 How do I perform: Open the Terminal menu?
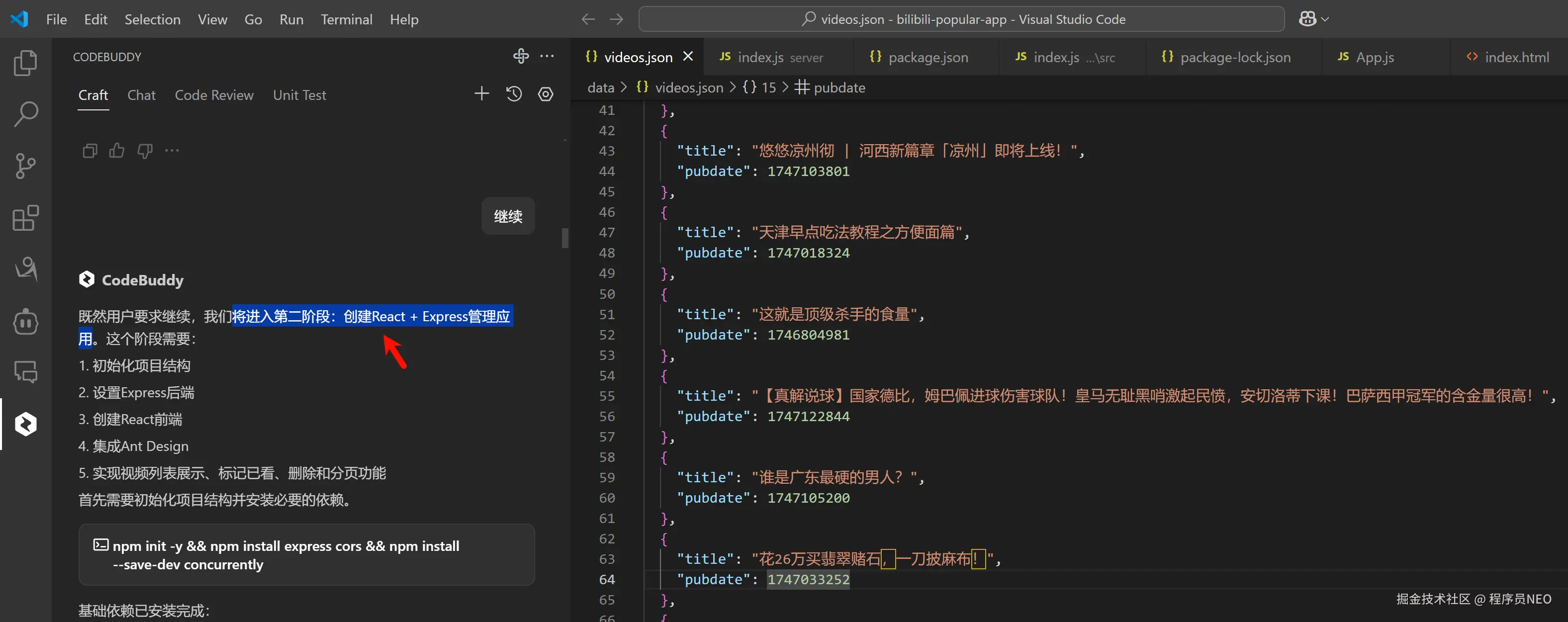346,19
